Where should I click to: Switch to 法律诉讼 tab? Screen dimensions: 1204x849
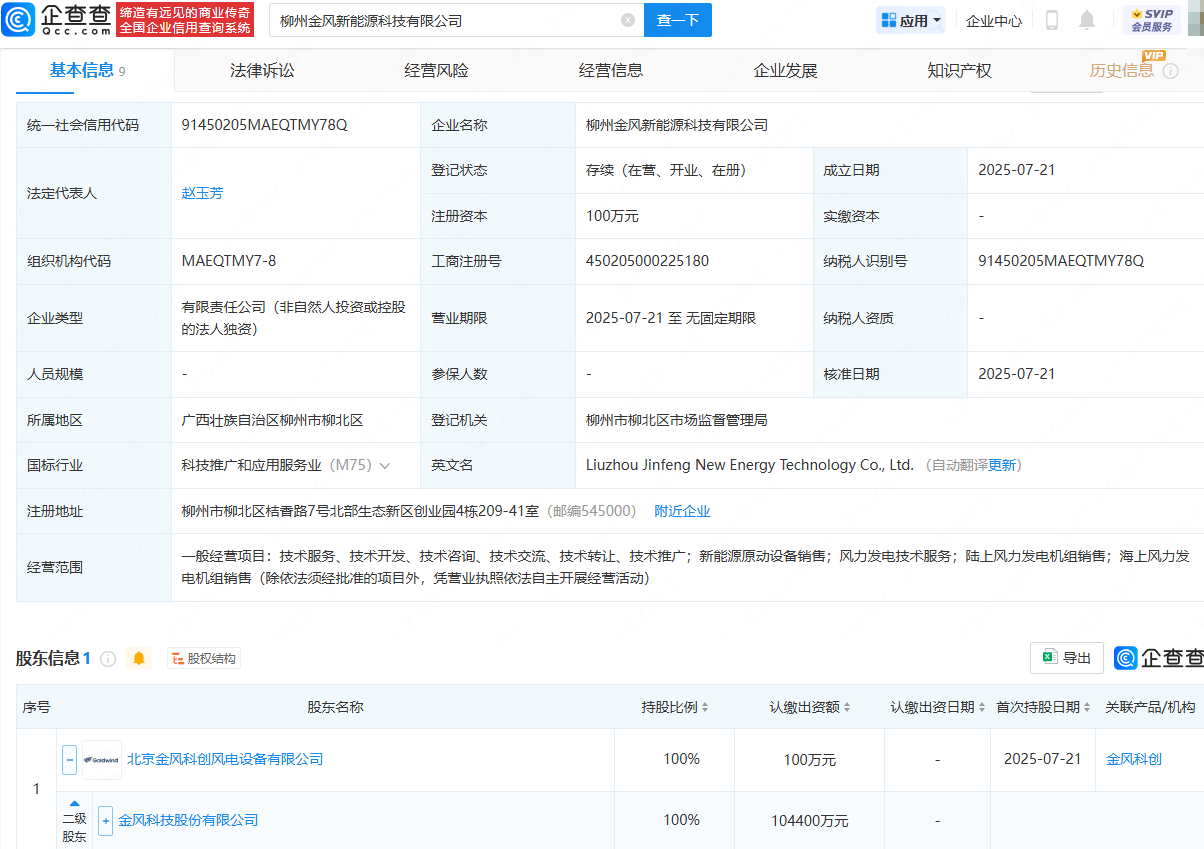[262, 70]
